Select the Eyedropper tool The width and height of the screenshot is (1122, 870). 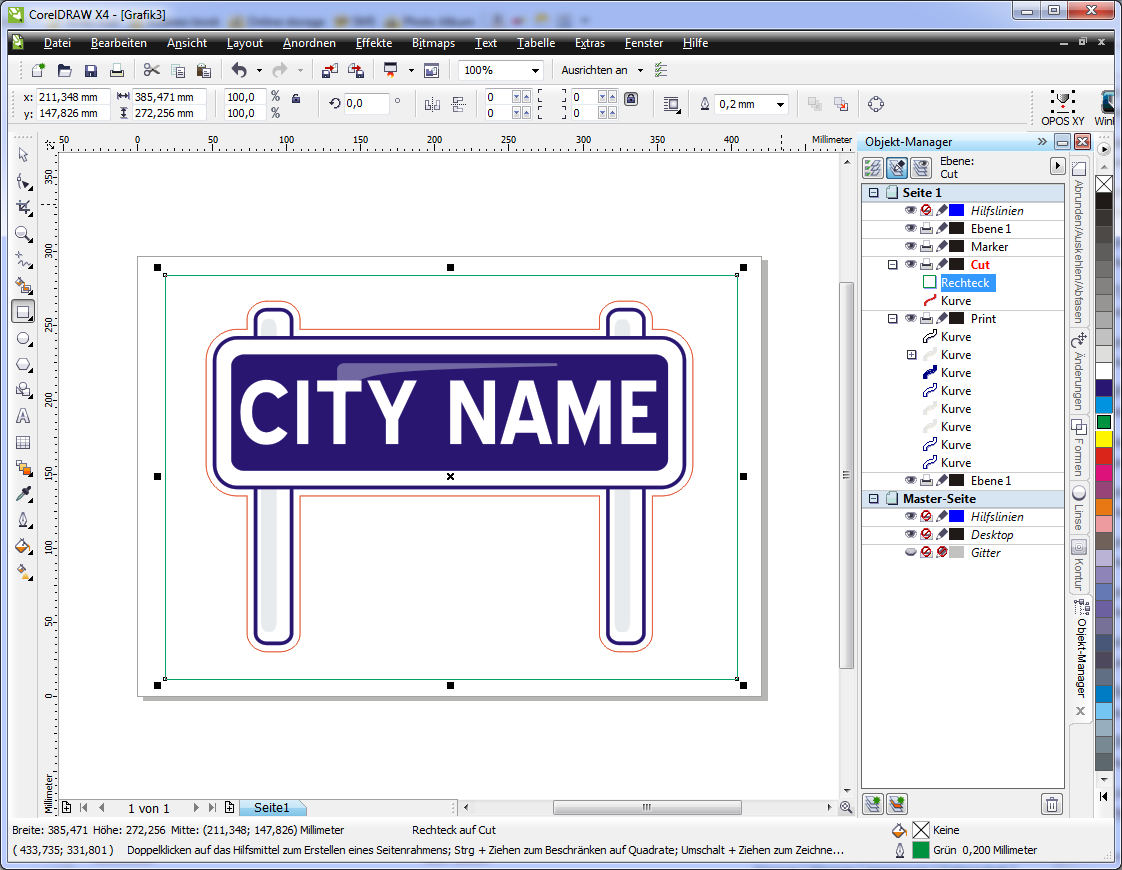click(23, 494)
